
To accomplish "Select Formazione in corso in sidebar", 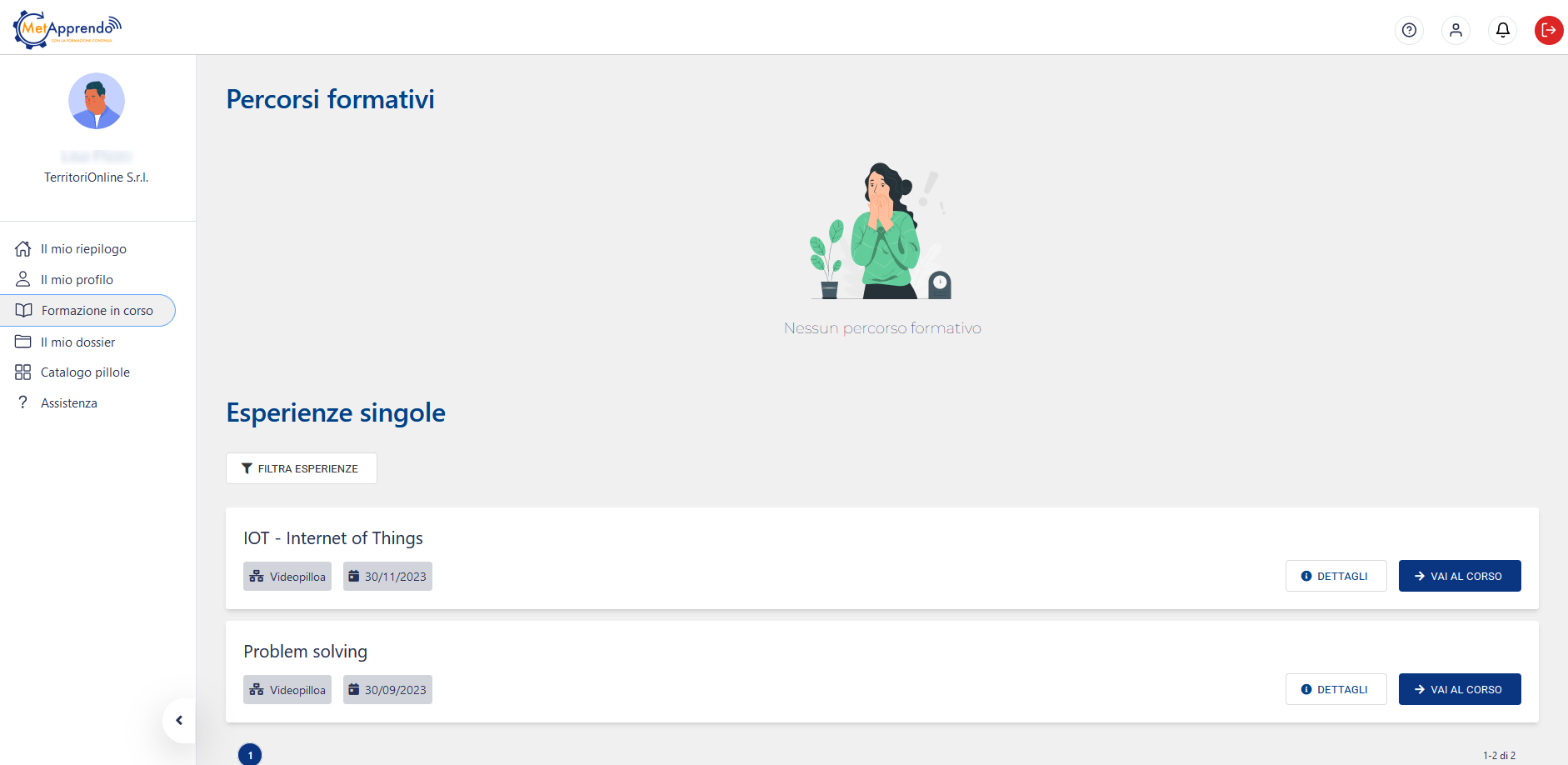I will (87, 310).
